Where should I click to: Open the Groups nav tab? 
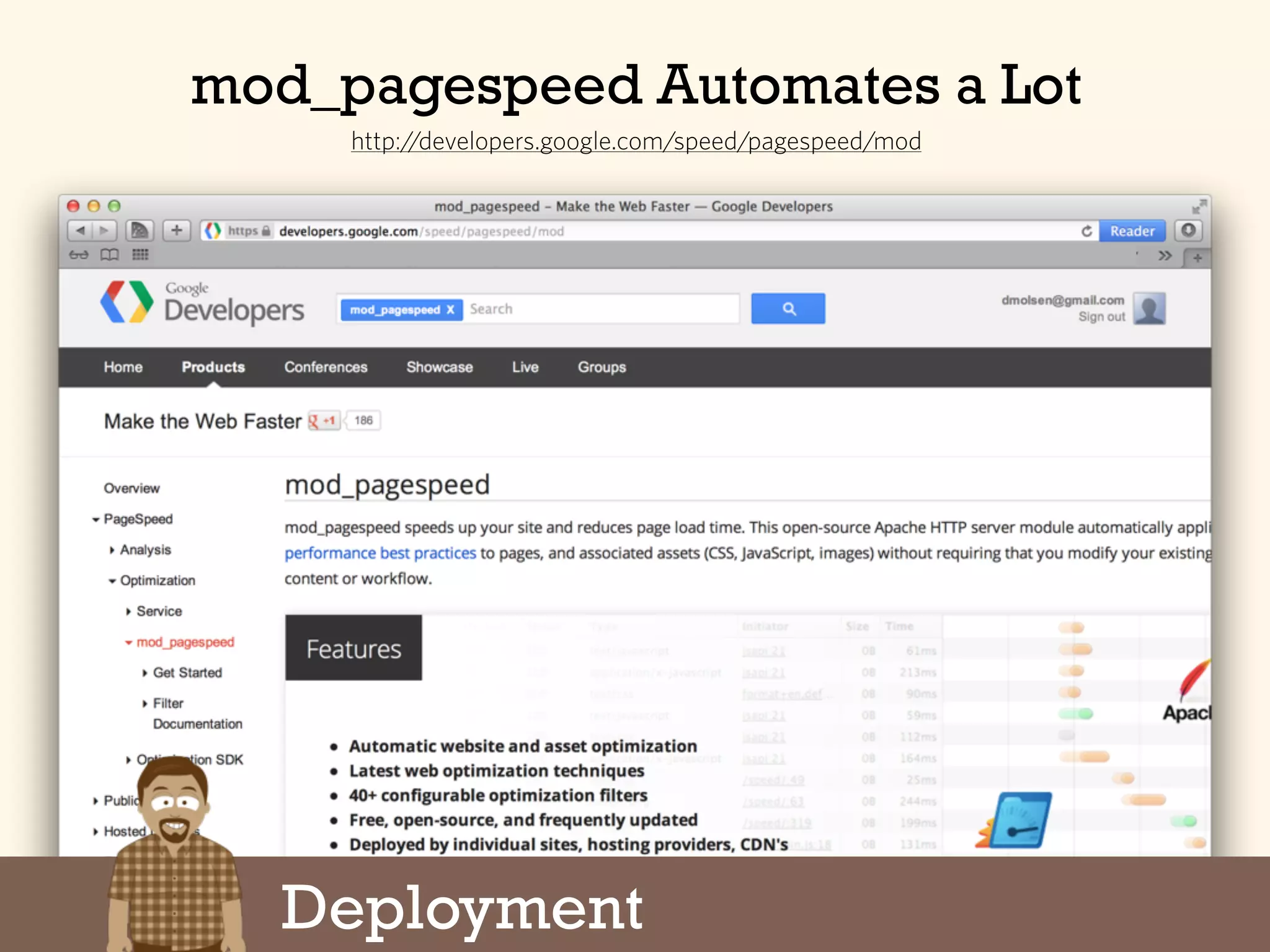tap(602, 367)
